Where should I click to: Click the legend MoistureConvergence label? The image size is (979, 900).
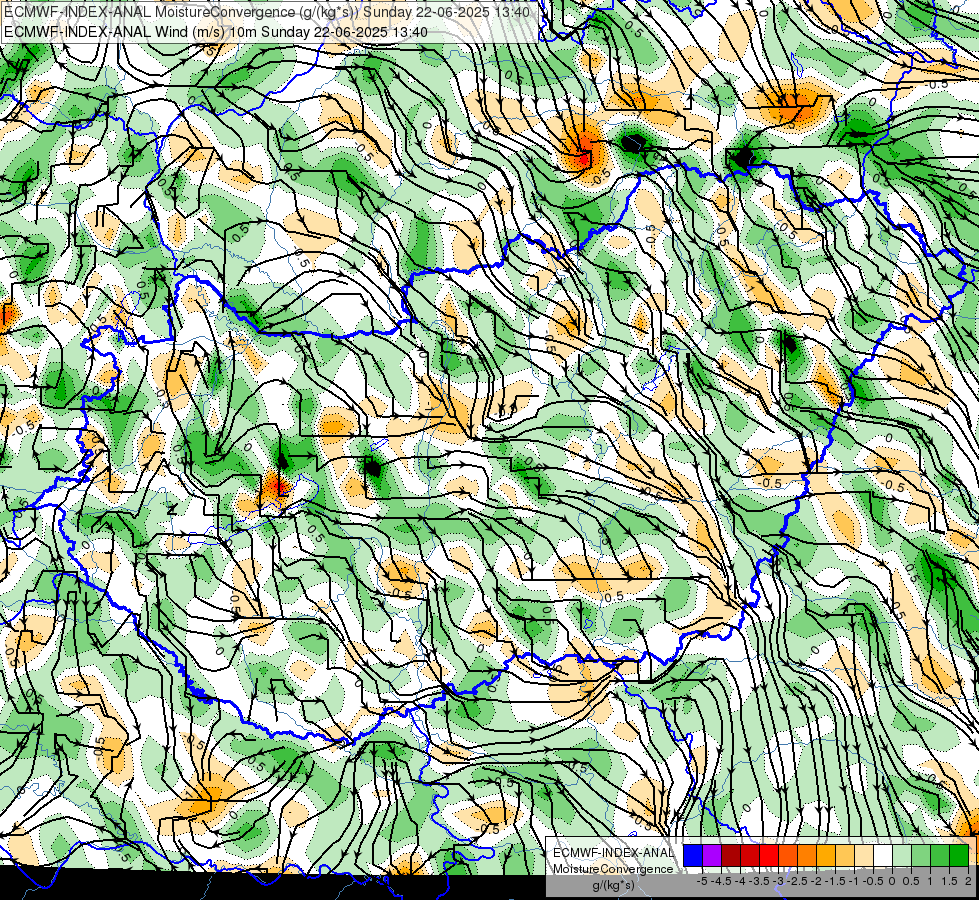[x=613, y=869]
